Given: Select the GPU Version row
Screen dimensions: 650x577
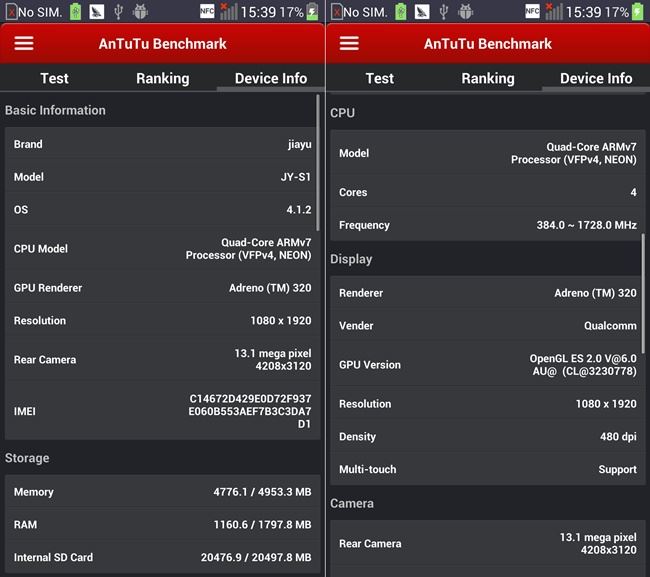Looking at the screenshot, I should [x=488, y=365].
